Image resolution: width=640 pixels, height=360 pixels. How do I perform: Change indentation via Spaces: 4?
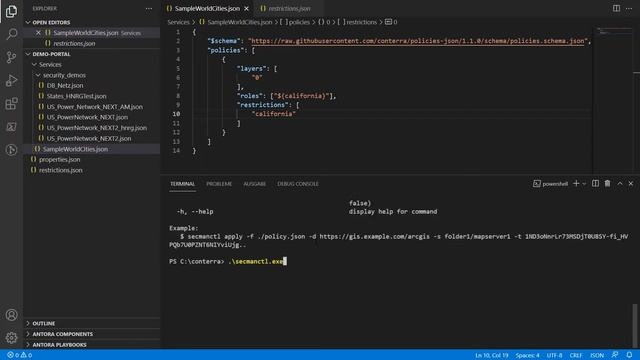point(527,355)
